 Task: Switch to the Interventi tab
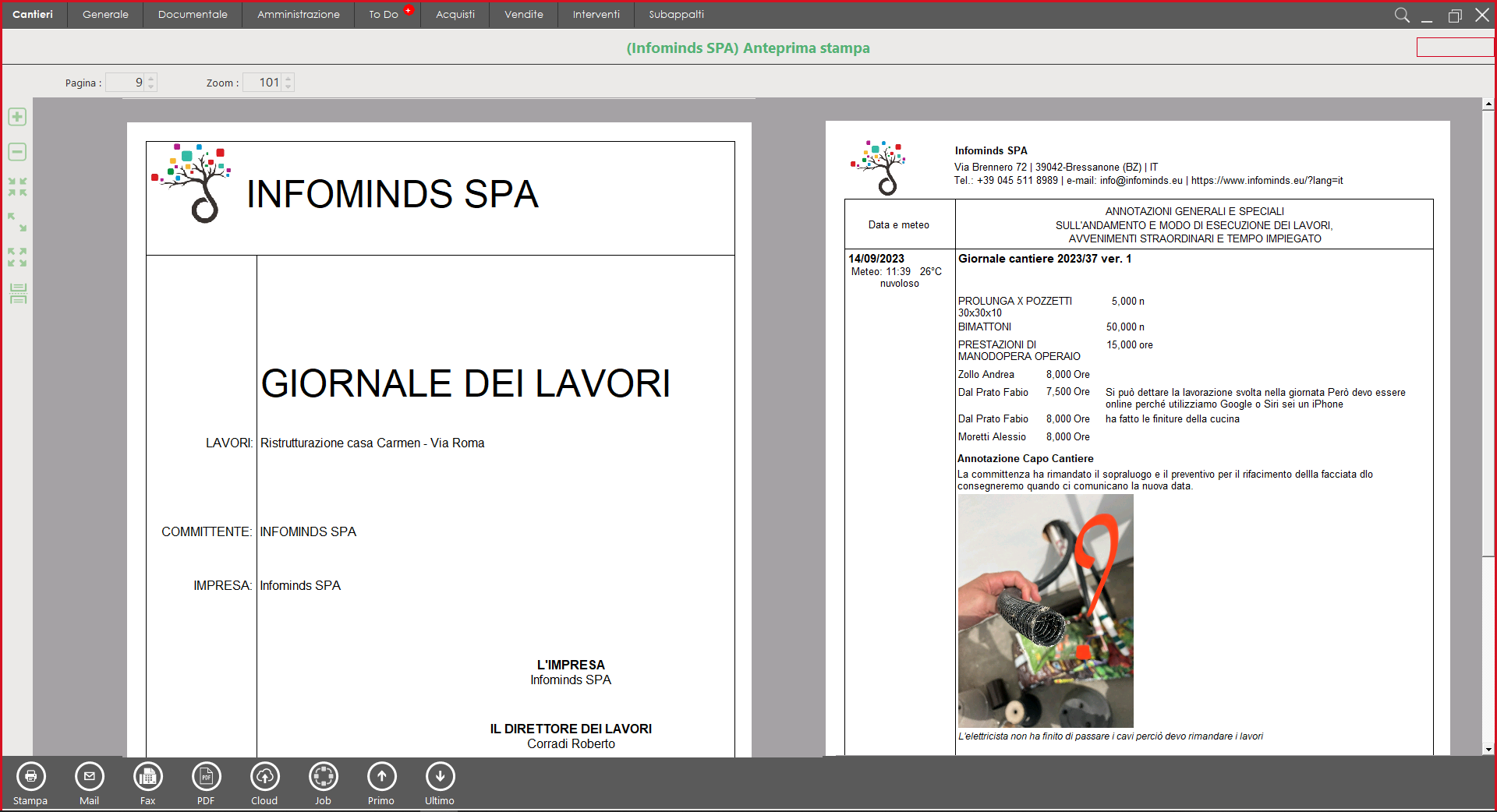[596, 14]
